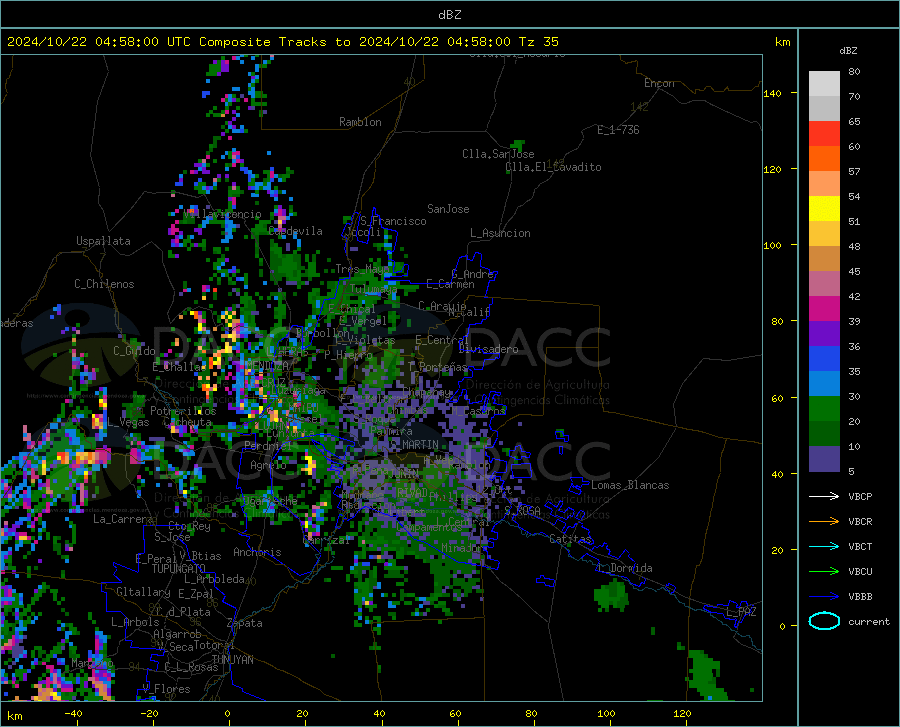Click the 'Tz 35' header value
This screenshot has height=727, width=900.
tap(538, 42)
